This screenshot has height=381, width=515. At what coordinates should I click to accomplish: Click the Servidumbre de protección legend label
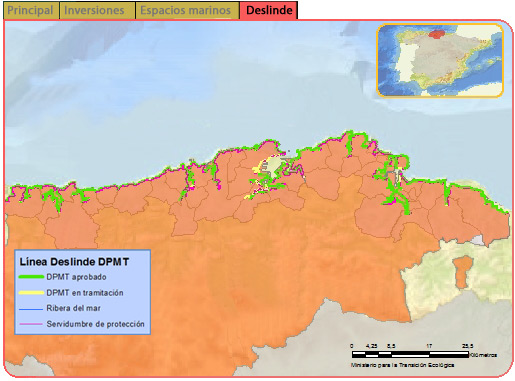click(x=95, y=324)
